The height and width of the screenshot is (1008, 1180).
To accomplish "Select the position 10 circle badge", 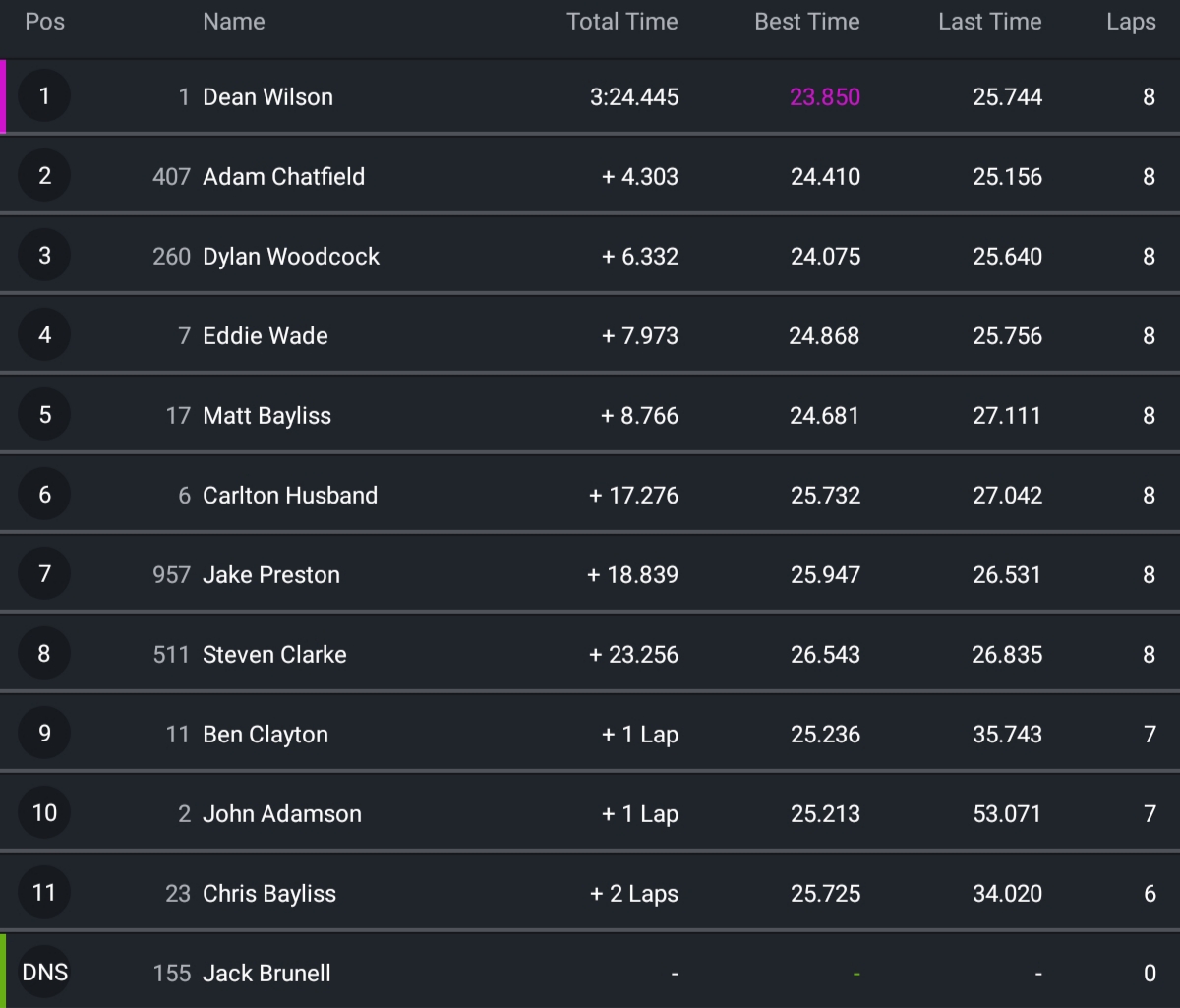I will click(x=44, y=813).
